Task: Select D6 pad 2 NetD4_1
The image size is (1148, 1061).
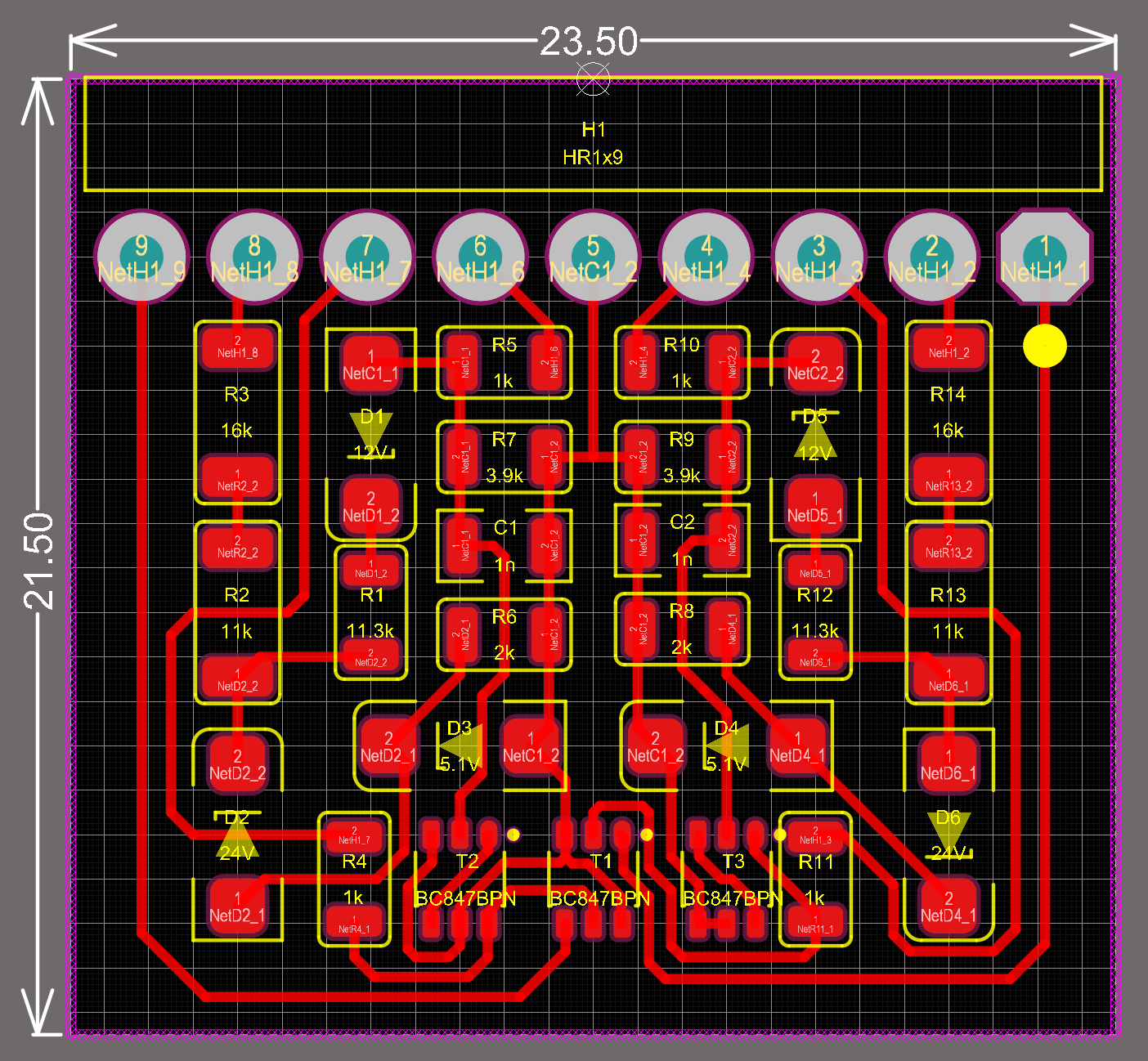Action: coord(948,907)
